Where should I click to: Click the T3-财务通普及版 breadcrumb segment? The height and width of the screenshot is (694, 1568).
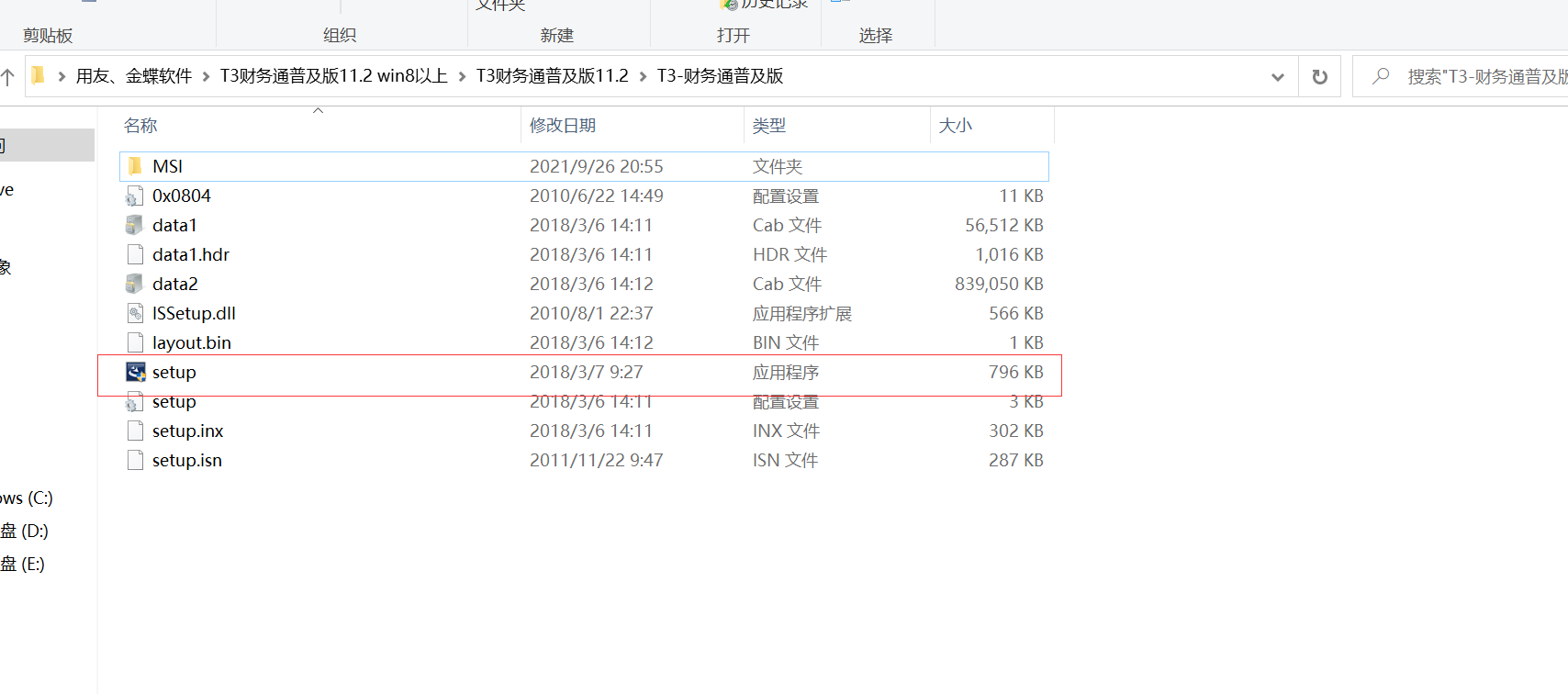pyautogui.click(x=720, y=76)
